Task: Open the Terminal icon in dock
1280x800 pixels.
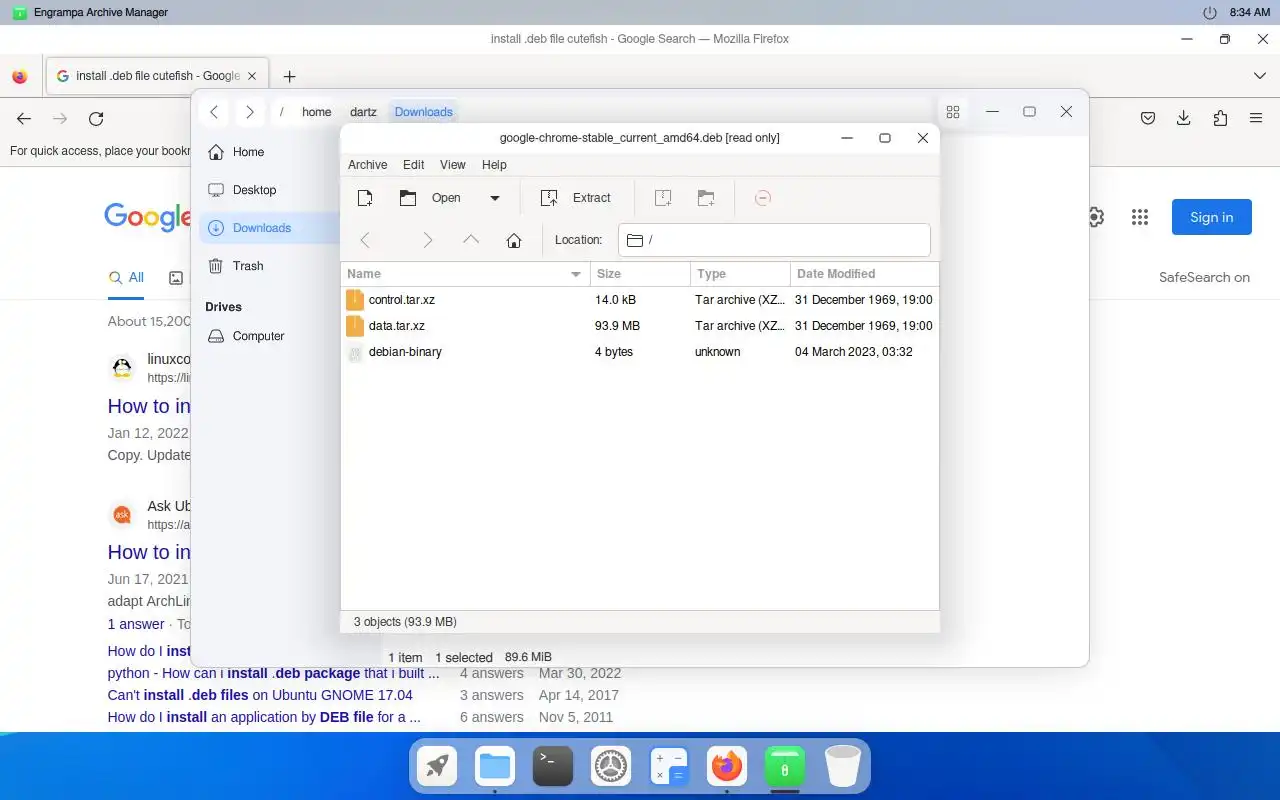Action: pyautogui.click(x=553, y=767)
